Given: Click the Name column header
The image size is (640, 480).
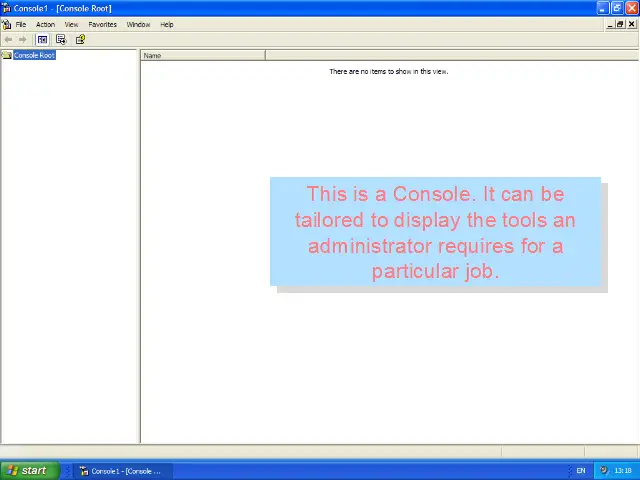Looking at the screenshot, I should (x=203, y=56).
